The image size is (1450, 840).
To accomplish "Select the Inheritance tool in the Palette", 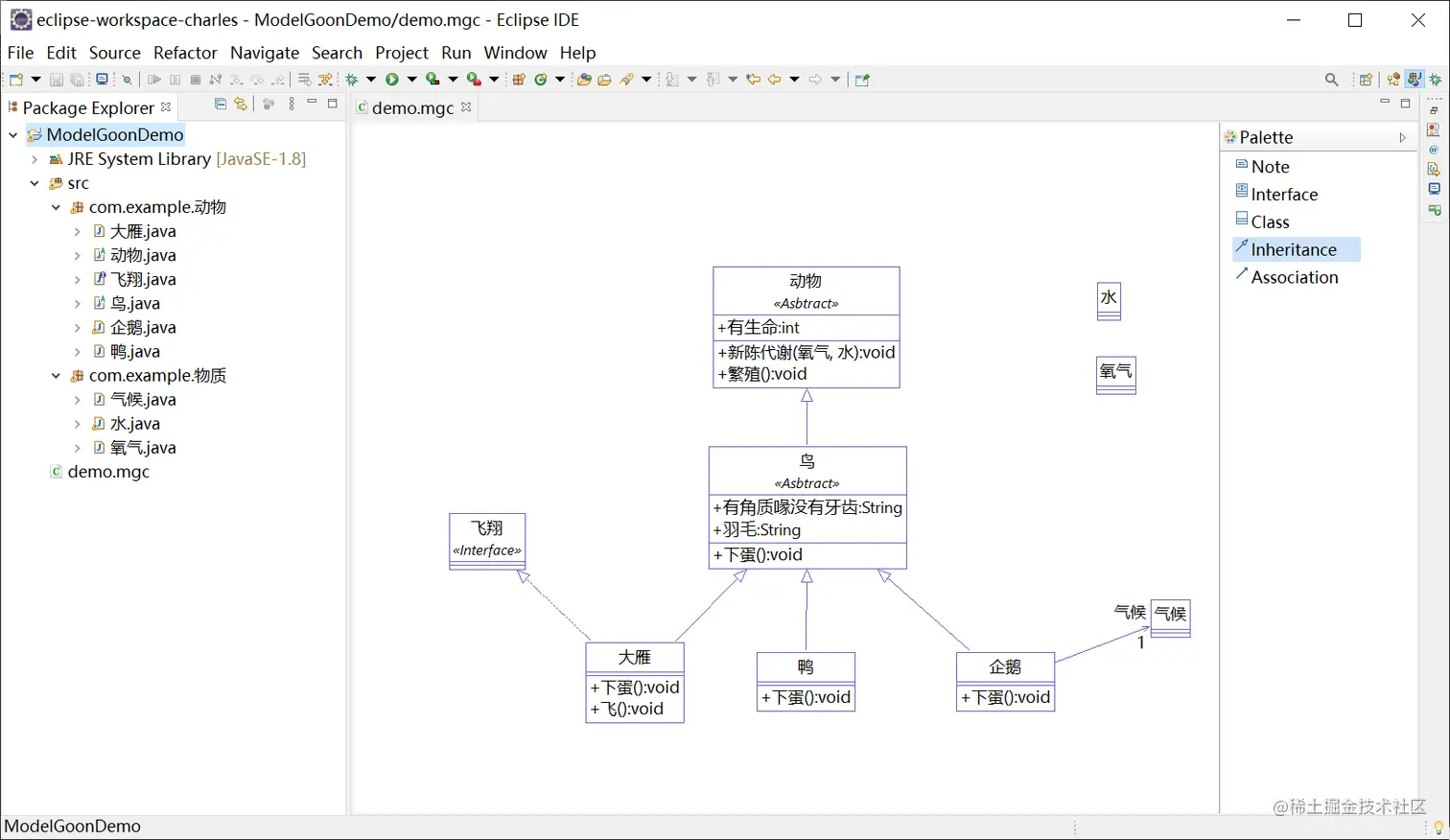I will pos(1295,249).
